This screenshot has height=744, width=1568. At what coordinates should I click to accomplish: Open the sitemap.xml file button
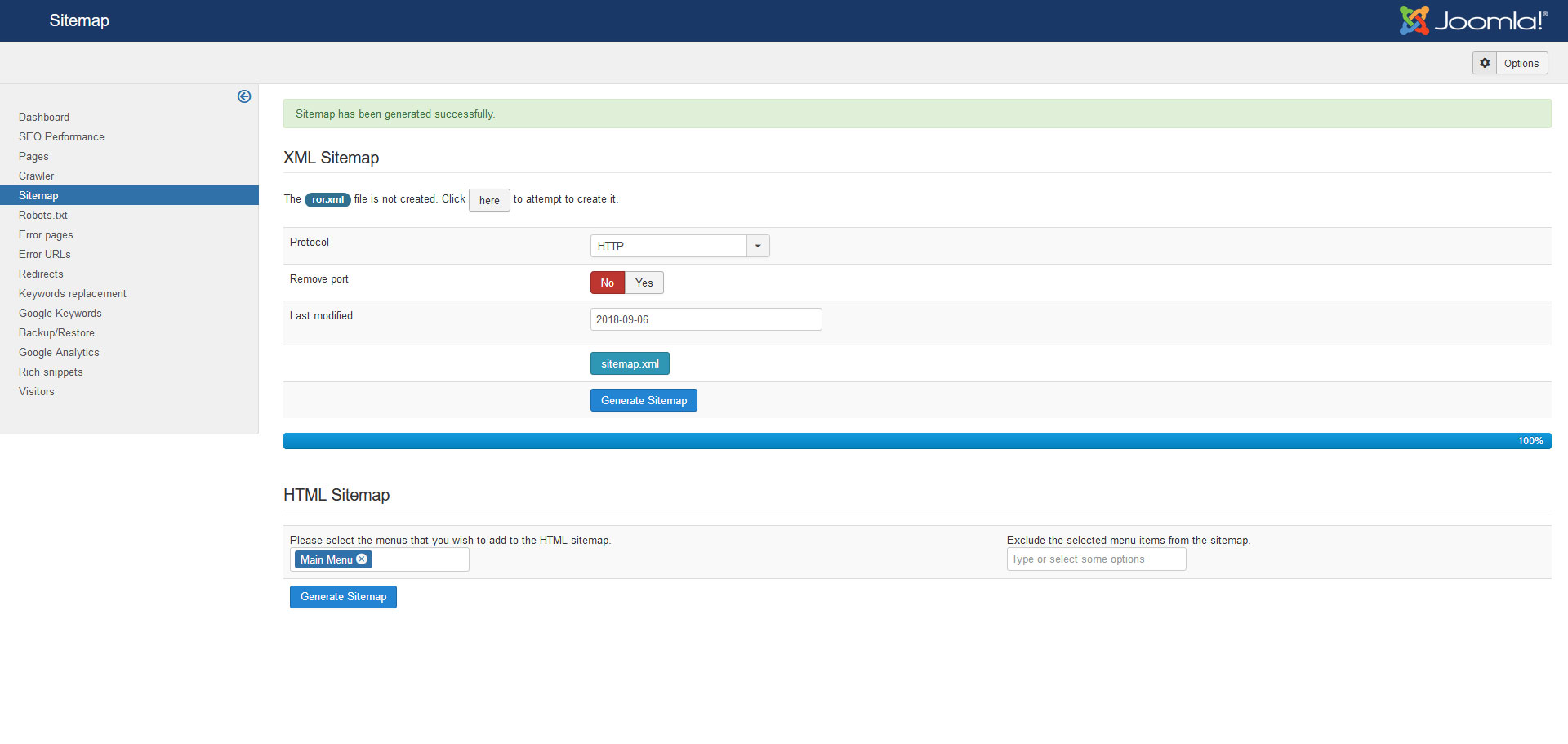point(630,363)
